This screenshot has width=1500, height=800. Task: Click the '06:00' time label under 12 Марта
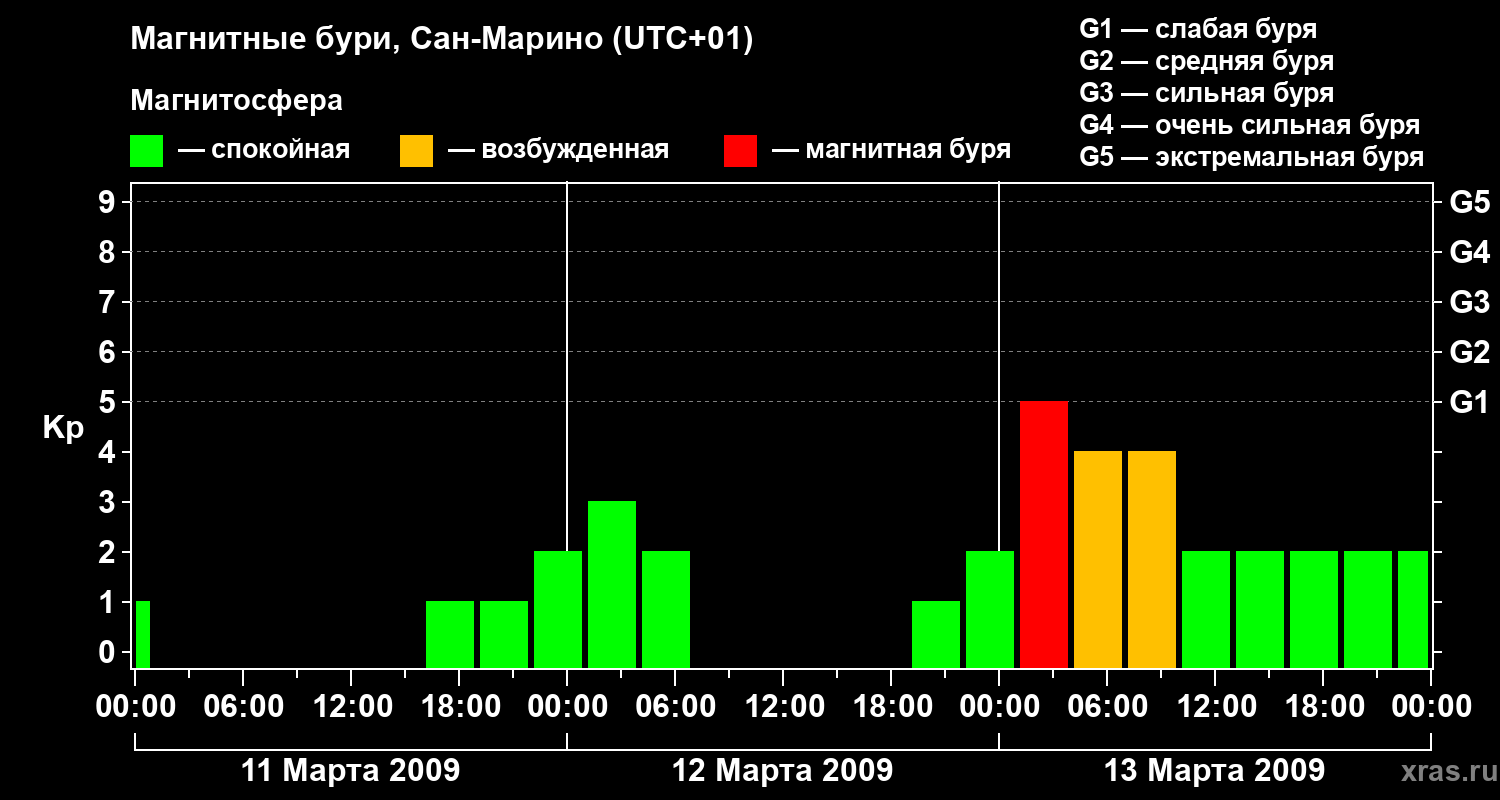coord(675,708)
